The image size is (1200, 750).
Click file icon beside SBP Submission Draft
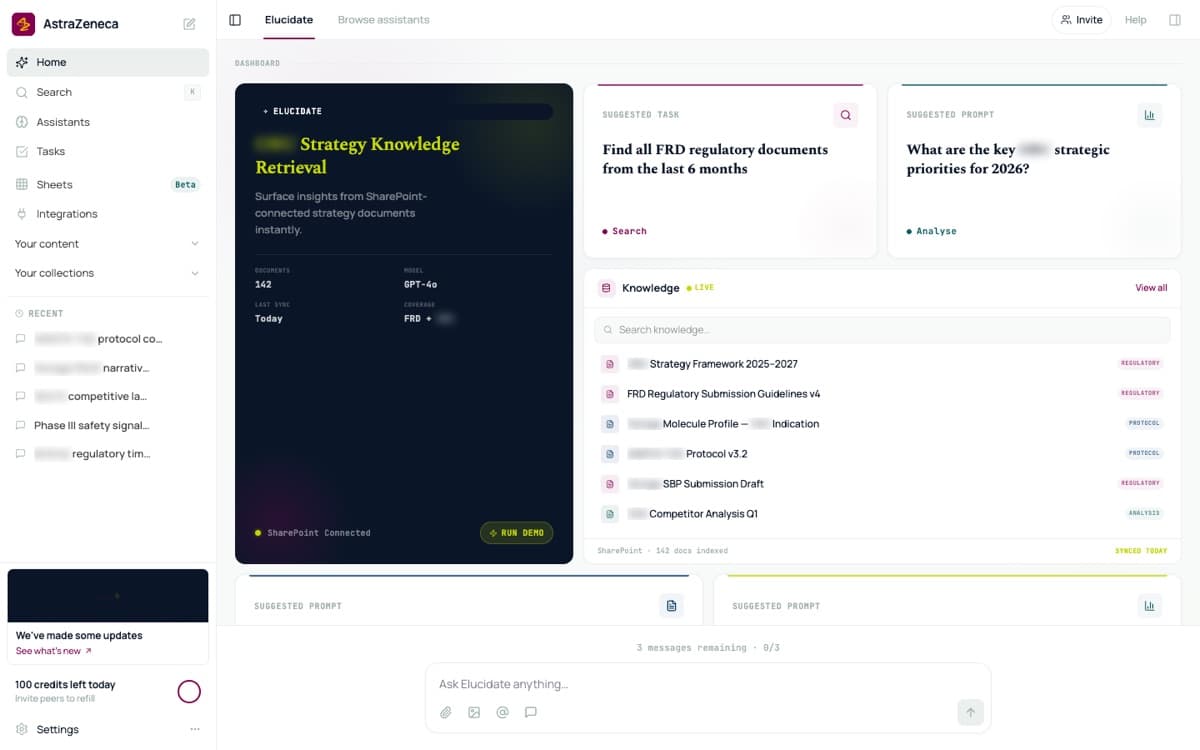click(x=610, y=484)
